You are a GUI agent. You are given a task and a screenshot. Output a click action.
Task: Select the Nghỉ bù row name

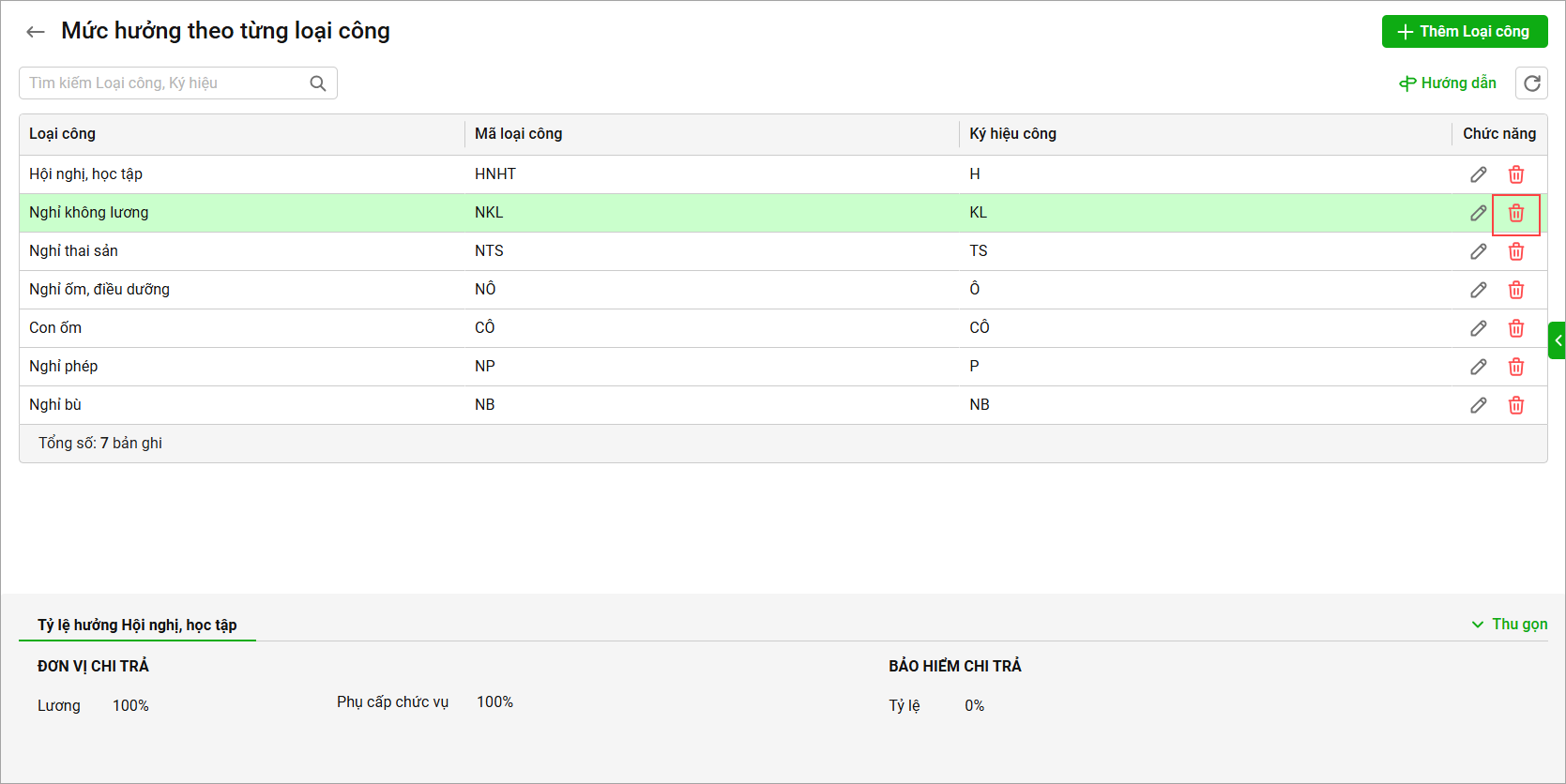coord(55,405)
